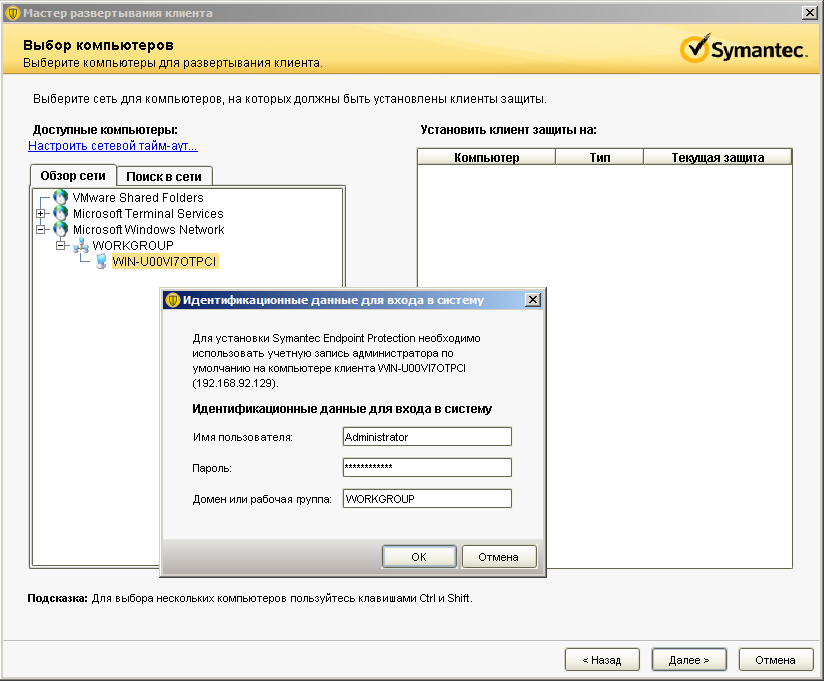Select the WORKGROUP tree item

tap(132, 245)
